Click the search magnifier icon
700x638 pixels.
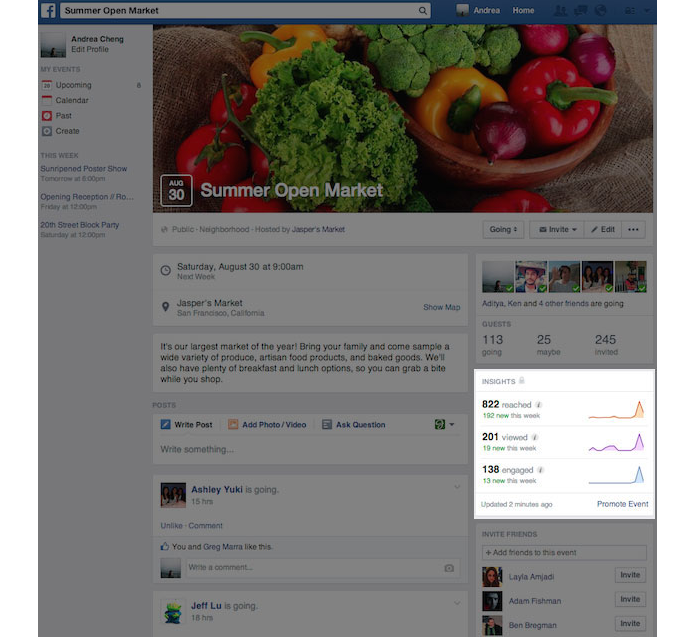[x=422, y=10]
